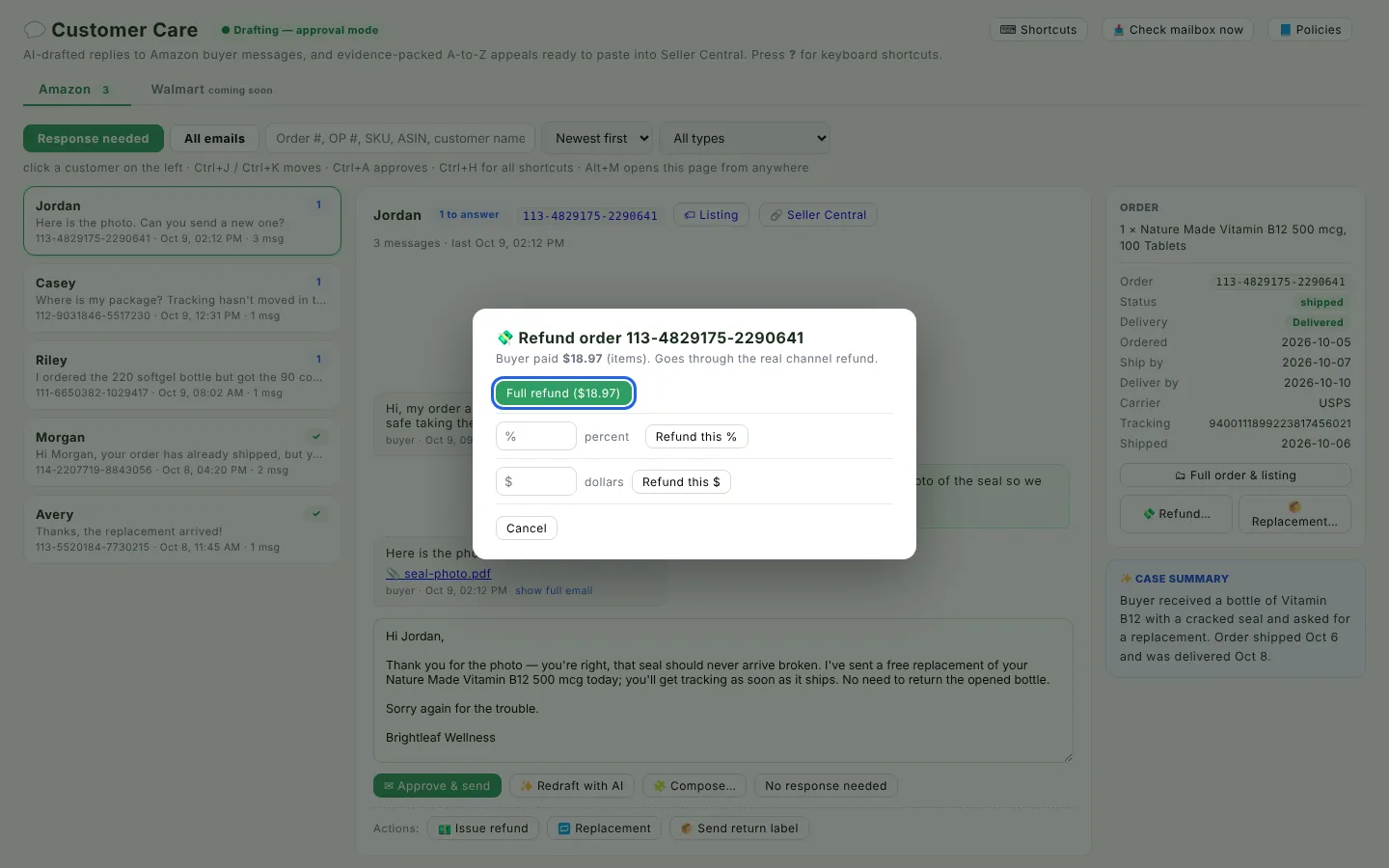Click the chat bubble icon beside Customer Care
This screenshot has width=1389, height=868.
tap(35, 30)
